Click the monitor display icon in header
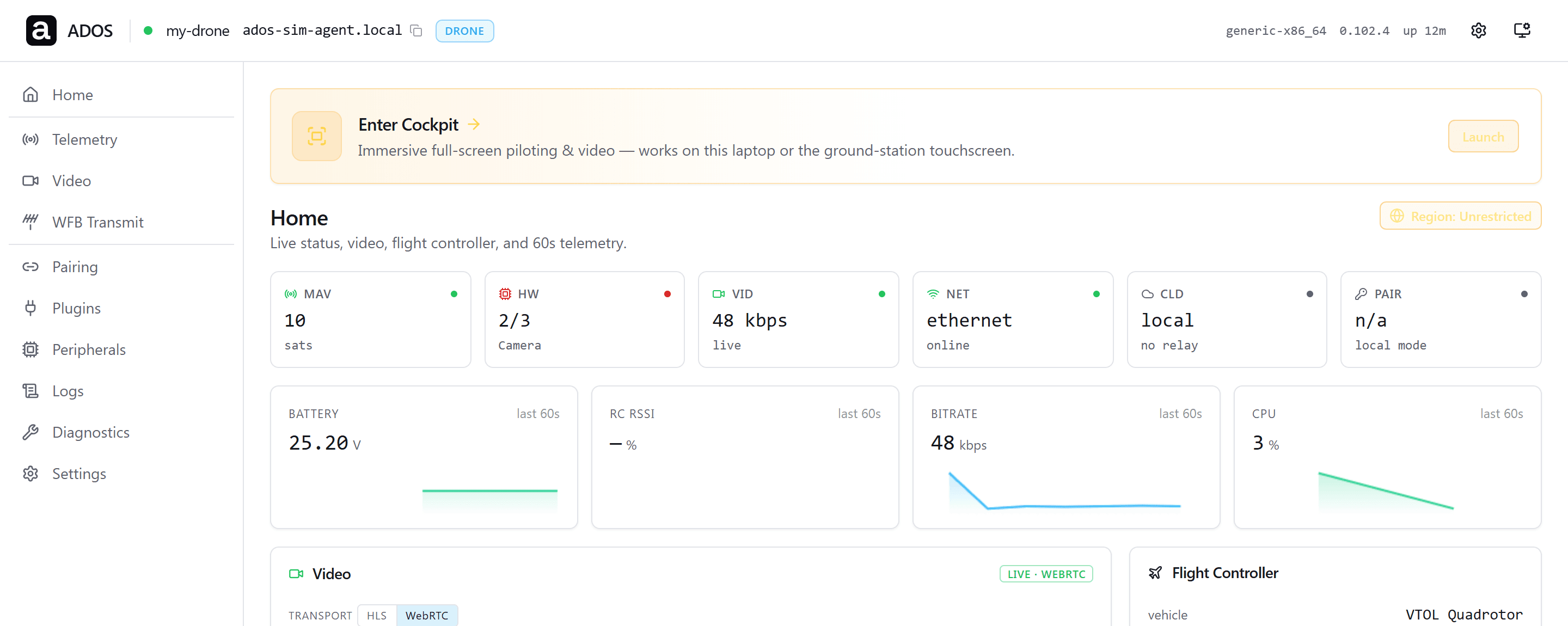The width and height of the screenshot is (1568, 626). (x=1522, y=30)
